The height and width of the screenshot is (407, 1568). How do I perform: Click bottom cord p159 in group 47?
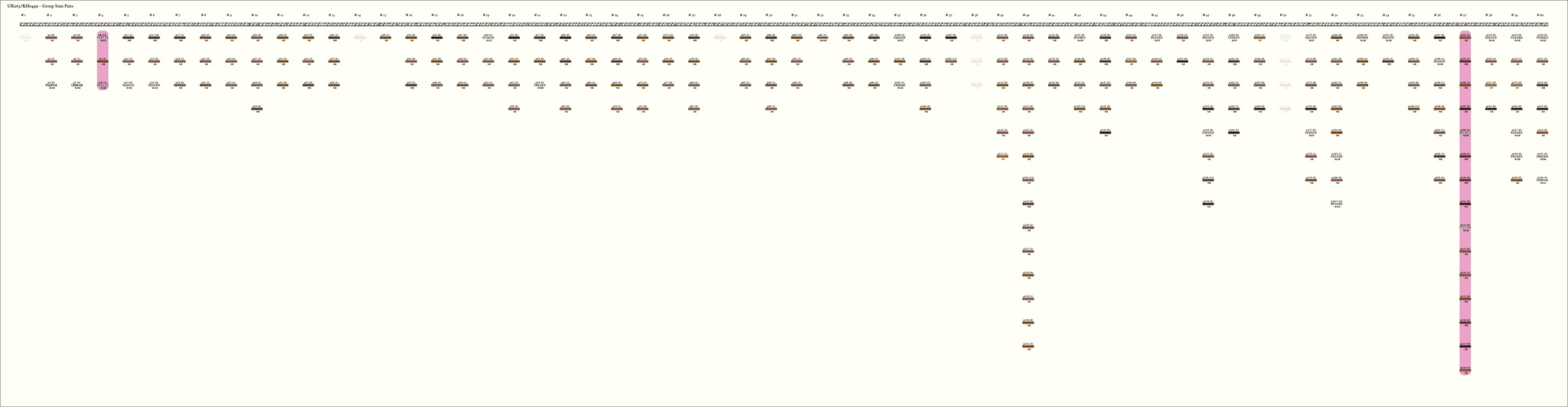[x=1208, y=204]
